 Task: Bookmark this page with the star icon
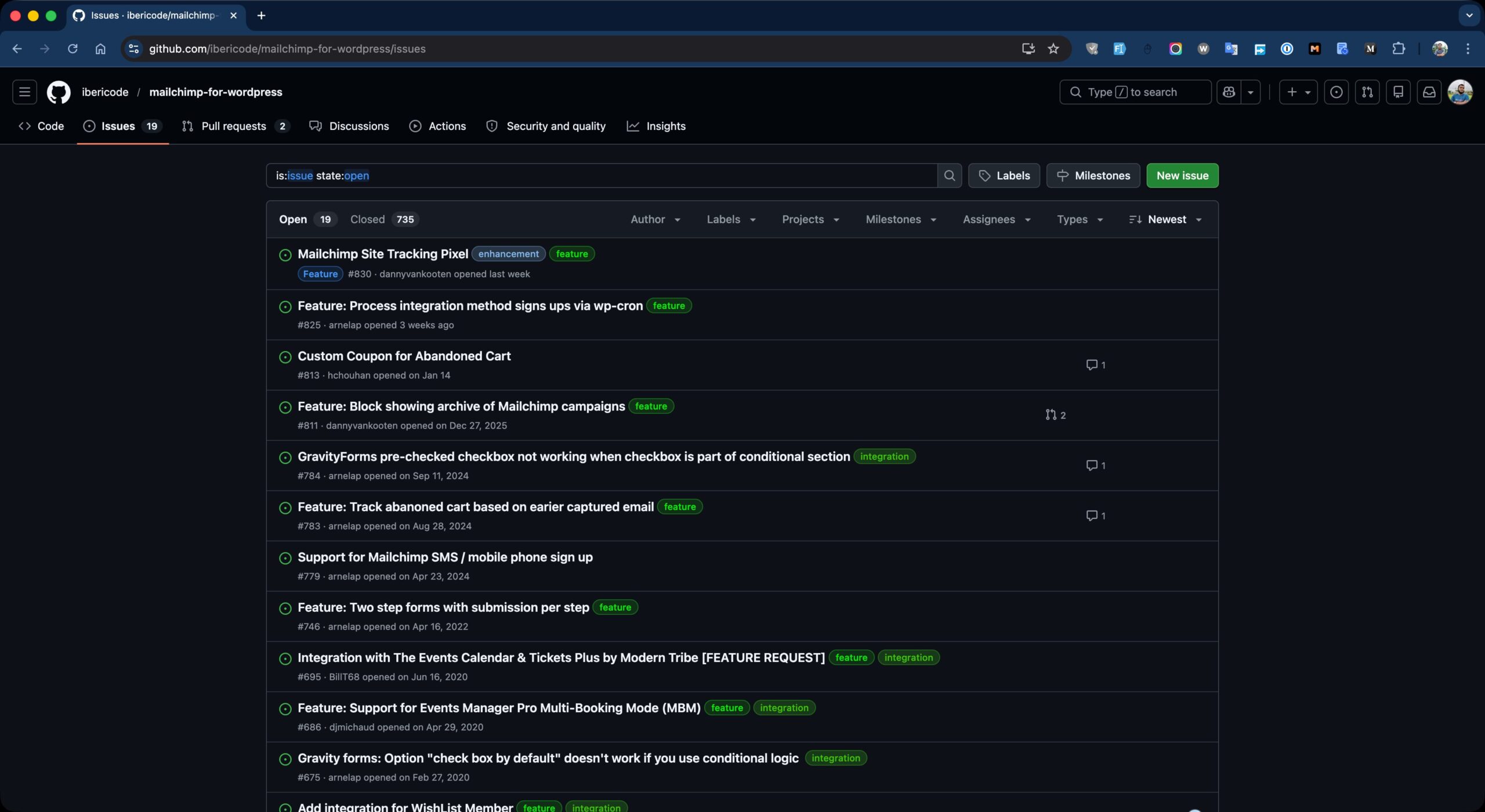point(1053,49)
